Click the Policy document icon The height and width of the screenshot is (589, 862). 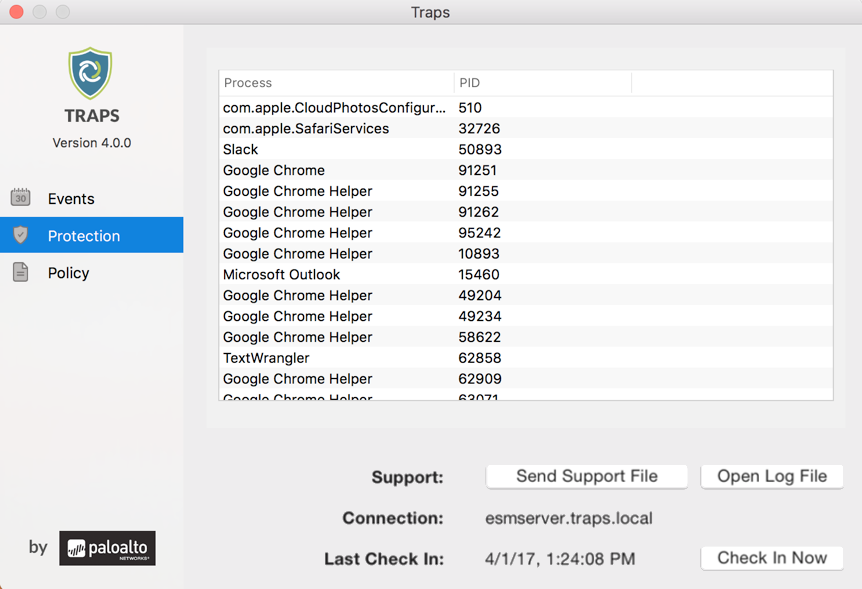click(21, 272)
